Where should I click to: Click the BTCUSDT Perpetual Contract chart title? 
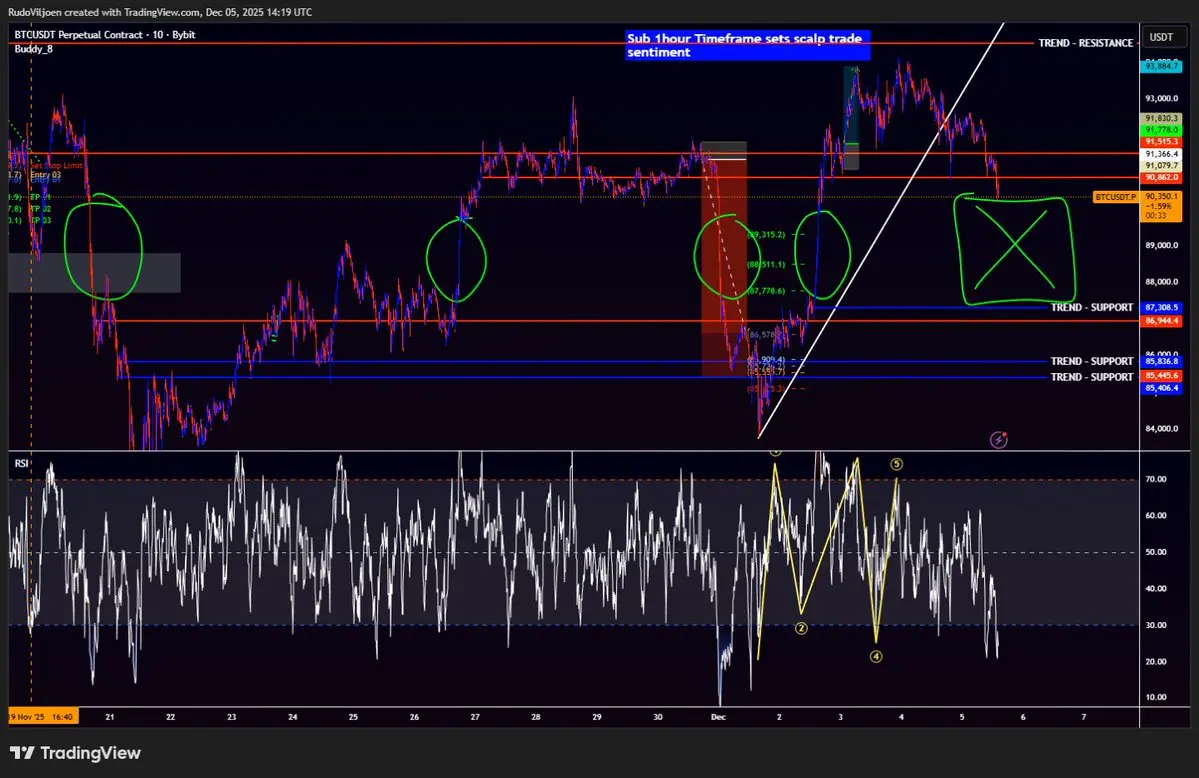(x=105, y=34)
